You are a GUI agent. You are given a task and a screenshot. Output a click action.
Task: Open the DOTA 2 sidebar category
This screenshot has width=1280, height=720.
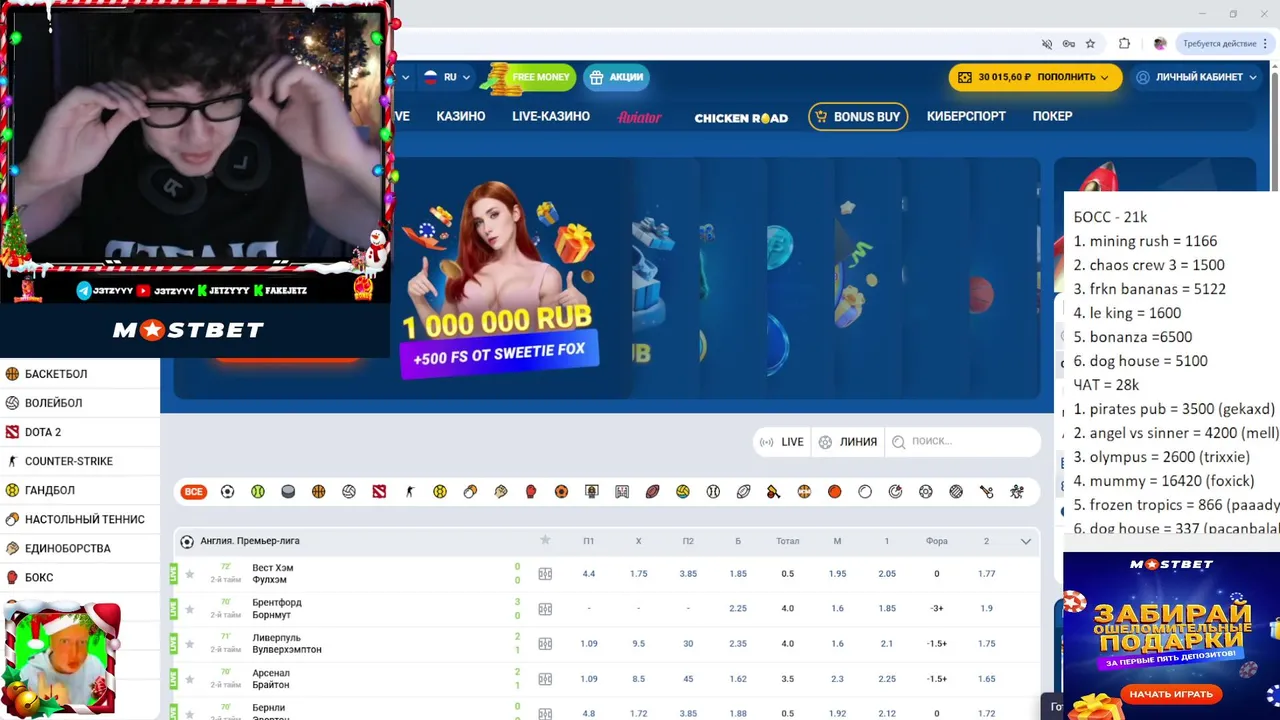click(x=80, y=432)
